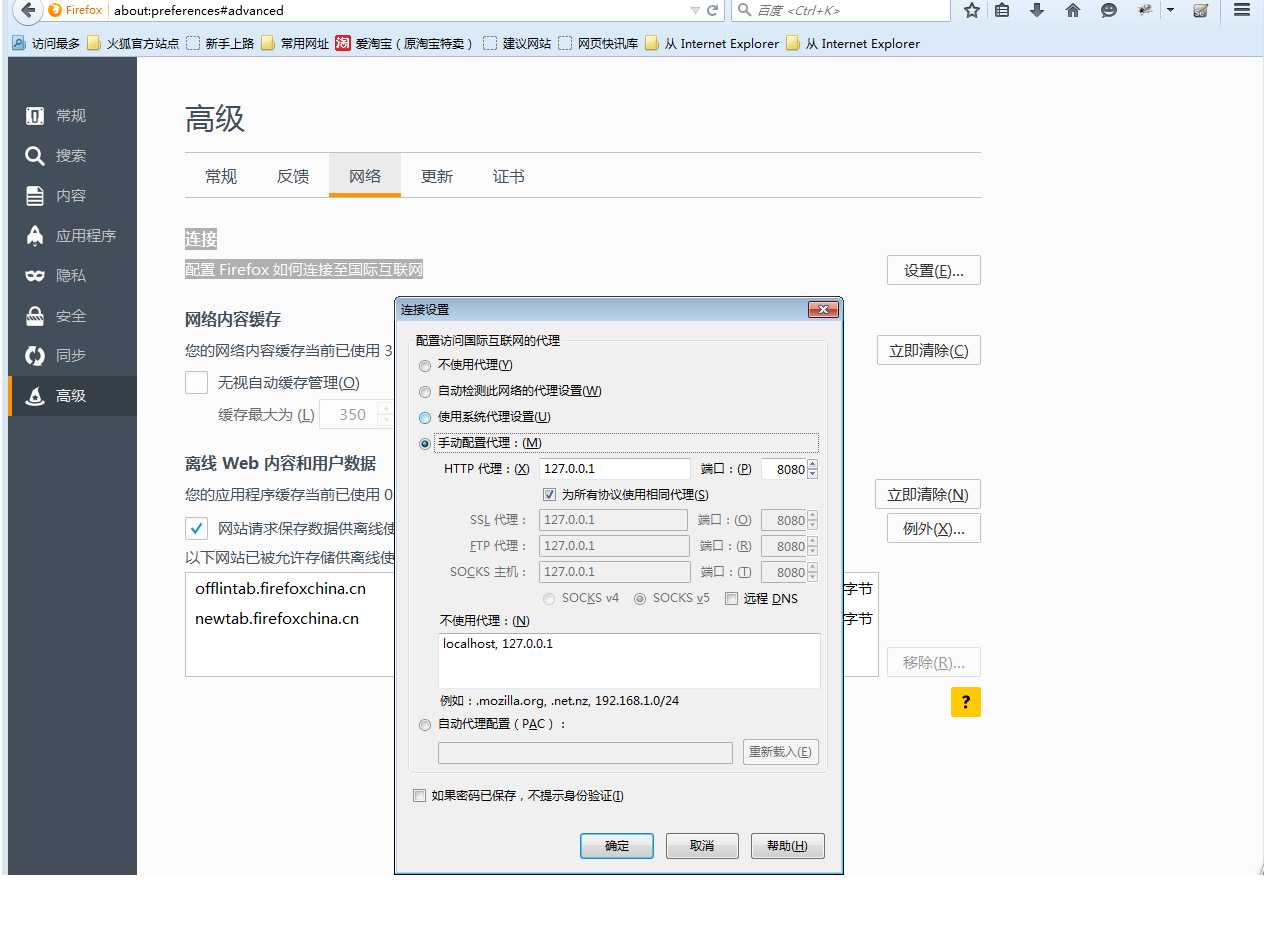
Task: Open dropdown arrow beside the toolbar extension icon
Action: [x=1171, y=10]
